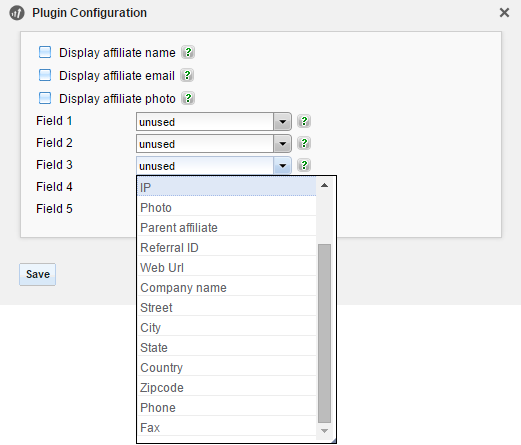Open help tooltip for Field 3
This screenshot has height=445, width=521.
tap(304, 165)
